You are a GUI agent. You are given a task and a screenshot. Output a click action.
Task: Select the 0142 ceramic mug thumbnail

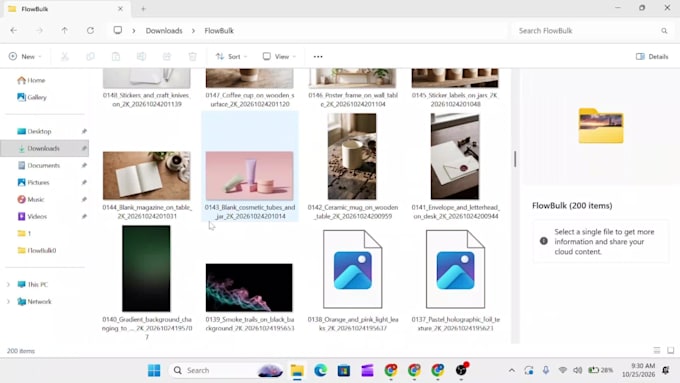pos(352,157)
